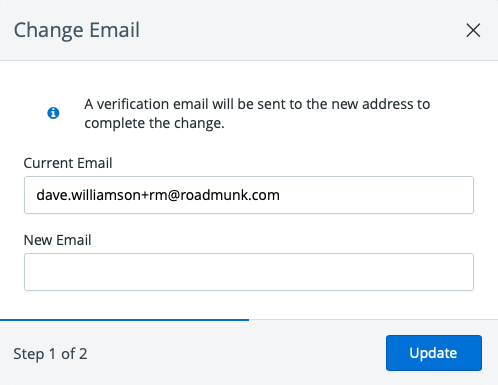498x385 pixels.
Task: Click 'complete the change.' message line
Action: (154, 123)
